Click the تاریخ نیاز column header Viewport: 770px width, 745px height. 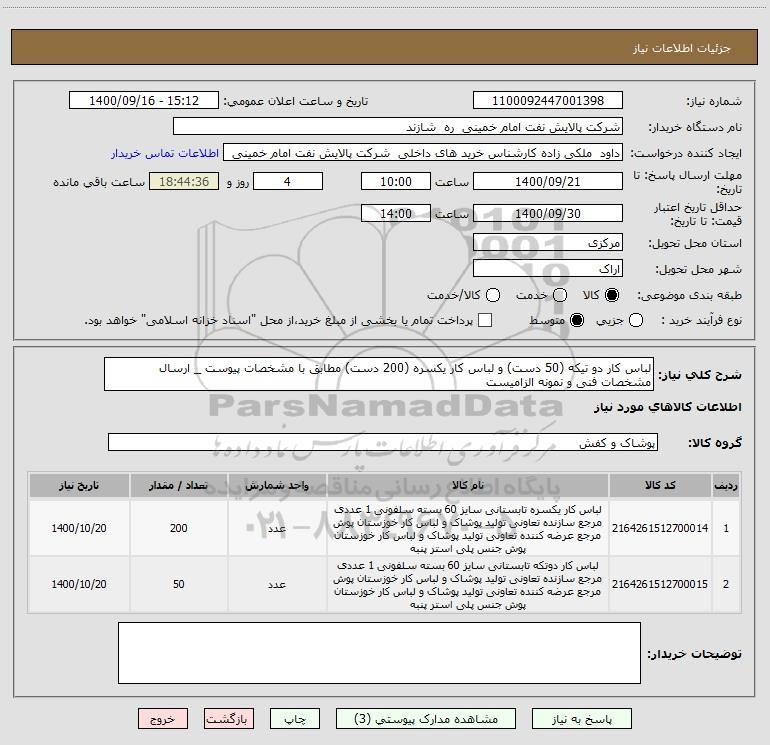pos(79,485)
